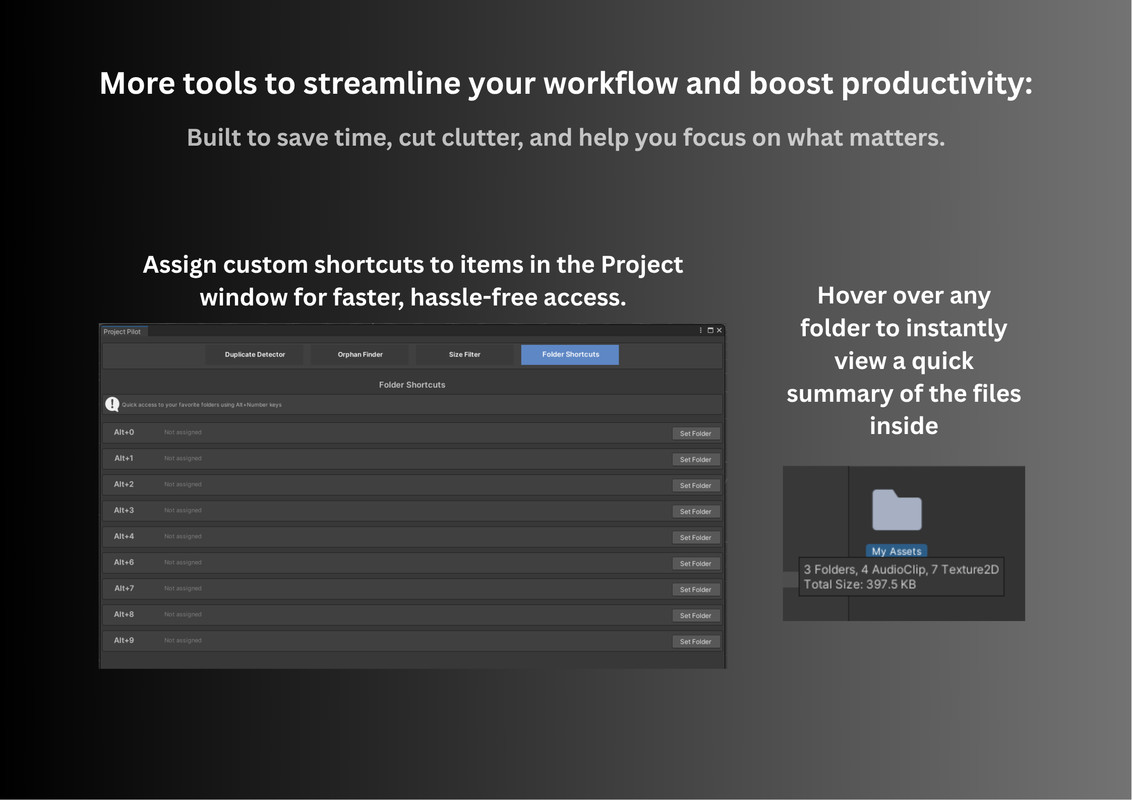Open the Size Filter tool
1132x800 pixels.
point(463,354)
